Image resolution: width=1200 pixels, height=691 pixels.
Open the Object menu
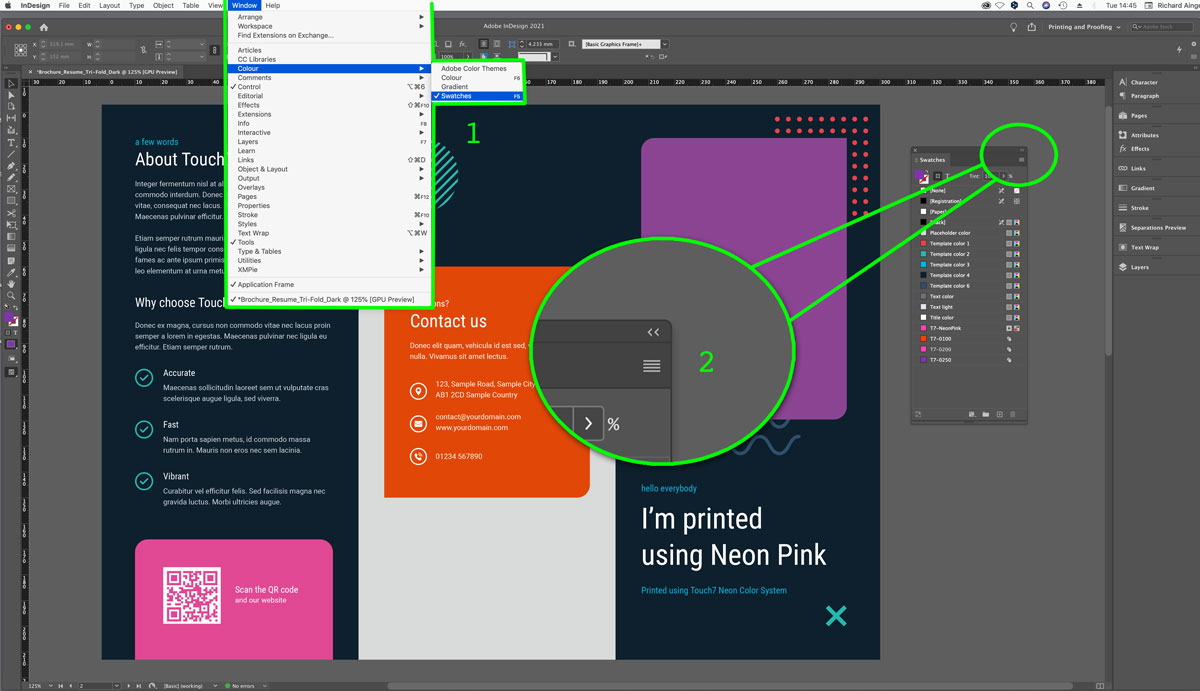pos(163,5)
